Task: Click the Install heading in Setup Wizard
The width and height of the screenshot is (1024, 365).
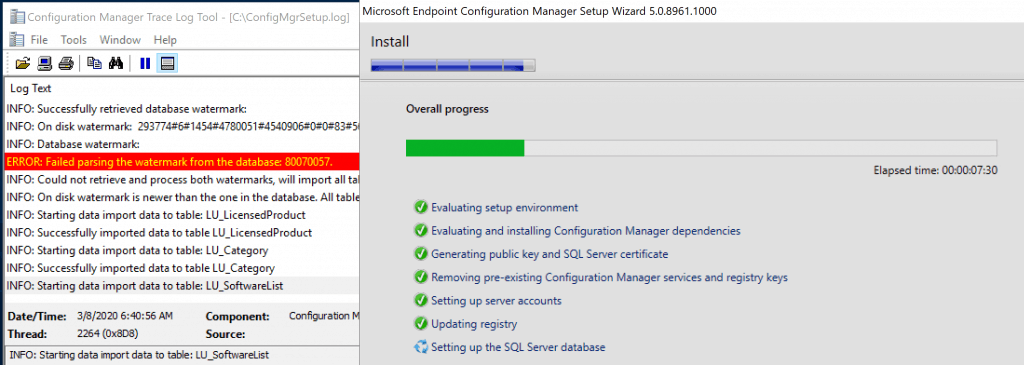Action: pyautogui.click(x=390, y=42)
